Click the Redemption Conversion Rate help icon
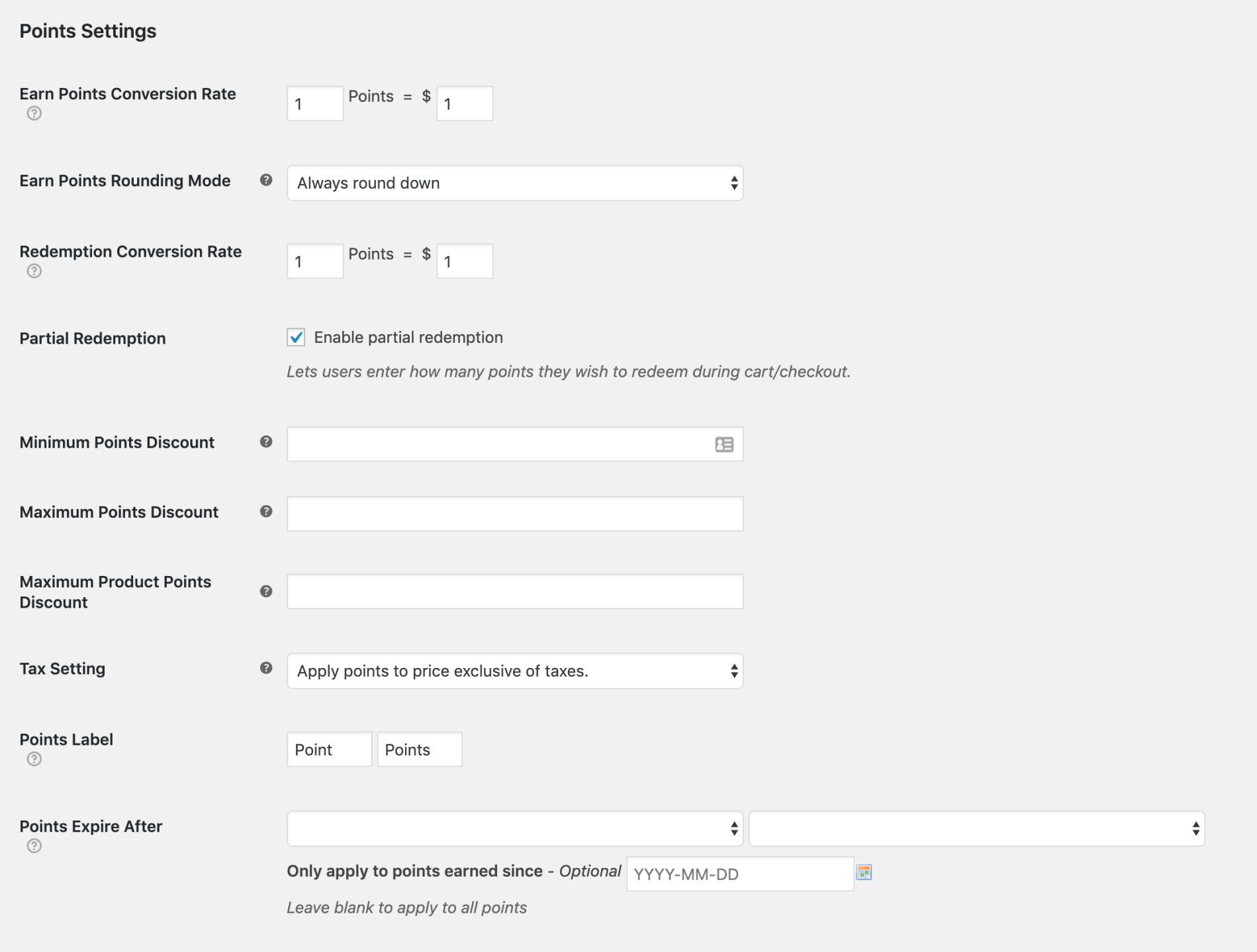The width and height of the screenshot is (1257, 952). (35, 270)
